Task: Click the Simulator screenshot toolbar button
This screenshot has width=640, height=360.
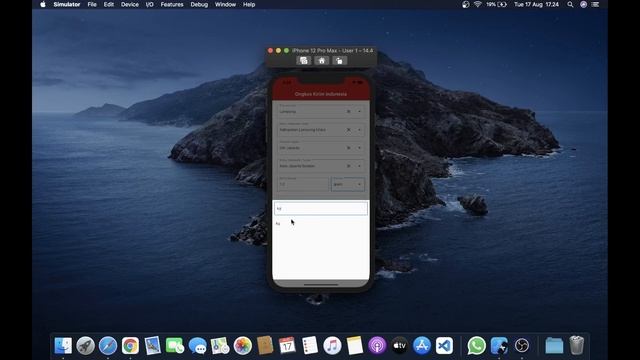Action: coord(303,61)
